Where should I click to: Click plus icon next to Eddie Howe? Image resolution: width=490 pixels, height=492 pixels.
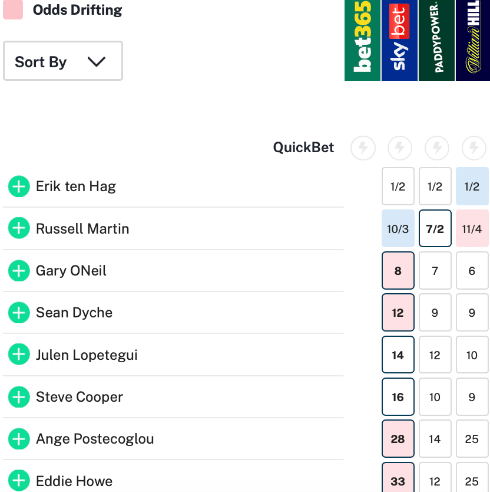(x=19, y=481)
